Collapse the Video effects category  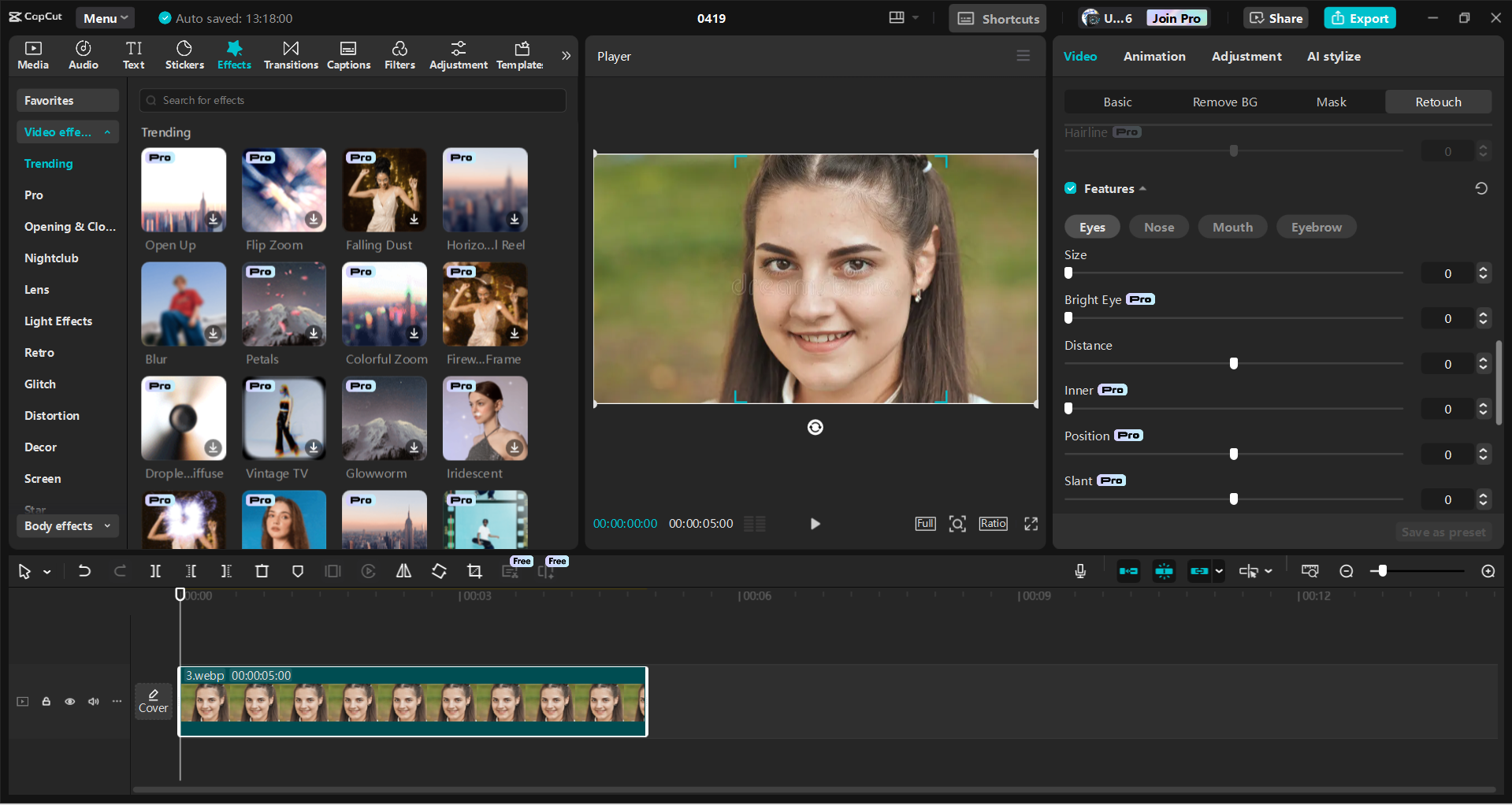point(108,132)
